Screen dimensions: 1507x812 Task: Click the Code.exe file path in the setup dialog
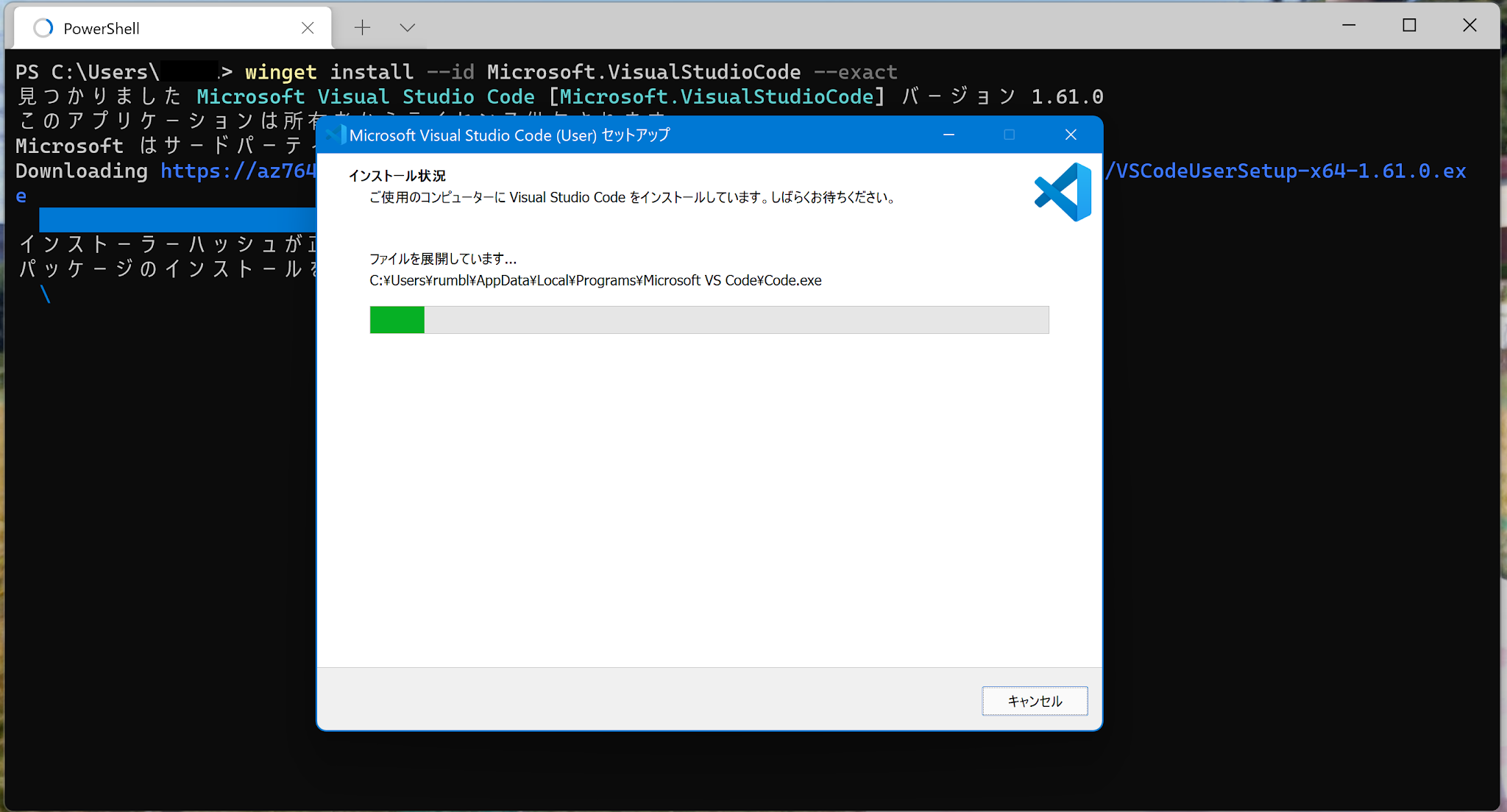[595, 280]
